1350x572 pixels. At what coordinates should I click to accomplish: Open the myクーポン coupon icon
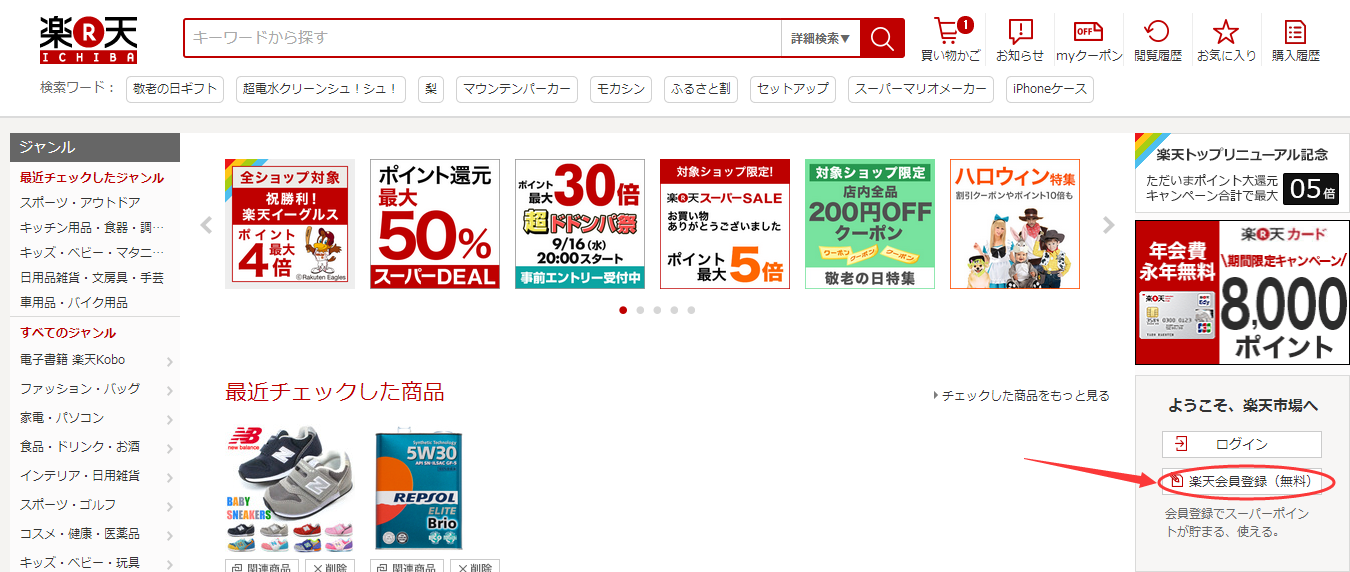coord(1089,40)
